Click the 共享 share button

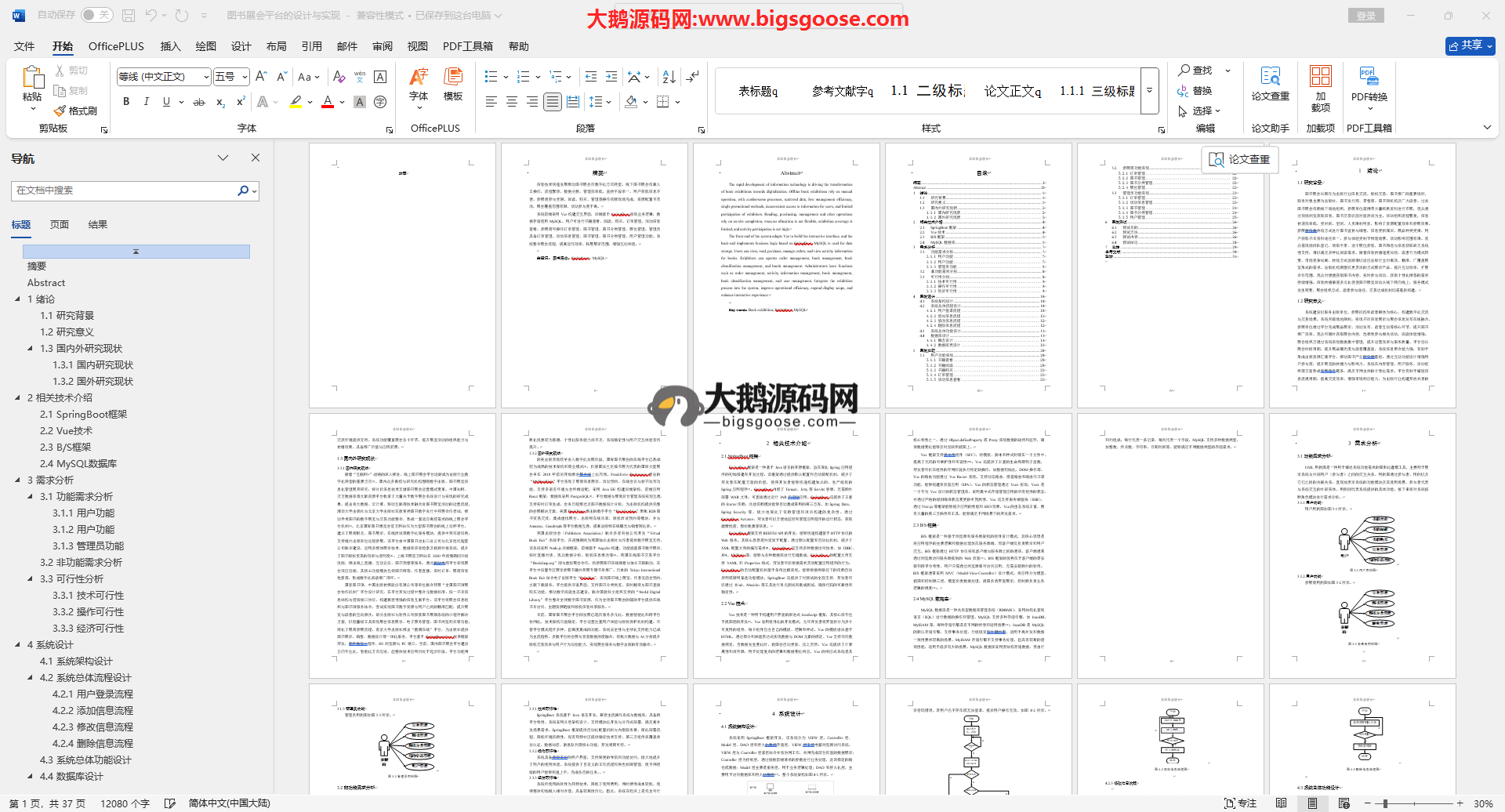click(1469, 45)
